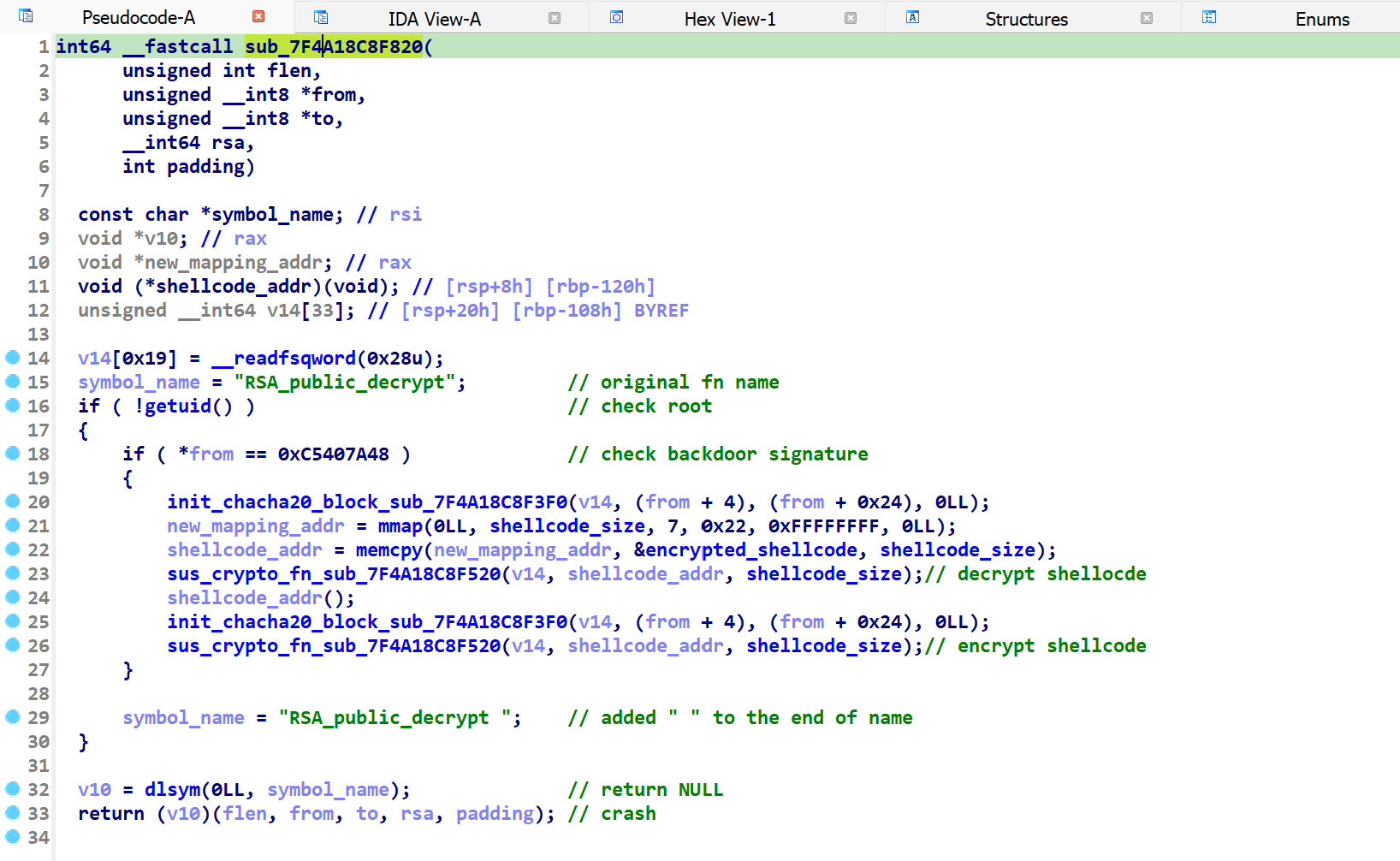Click the 0xC5407A48 constant
Image resolution: width=1400 pixels, height=861 pixels.
(x=334, y=454)
